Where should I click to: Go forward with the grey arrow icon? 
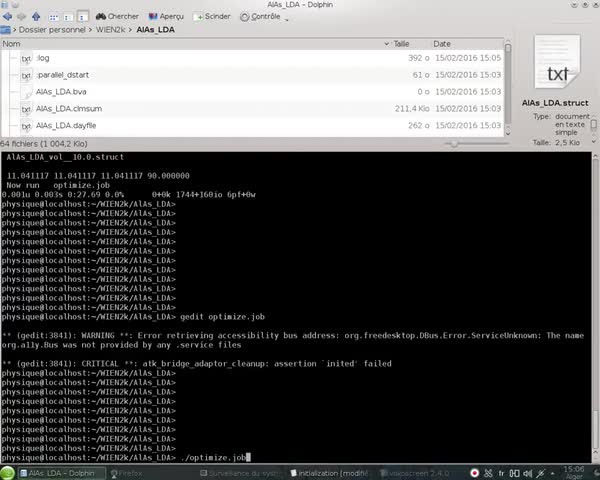21,16
